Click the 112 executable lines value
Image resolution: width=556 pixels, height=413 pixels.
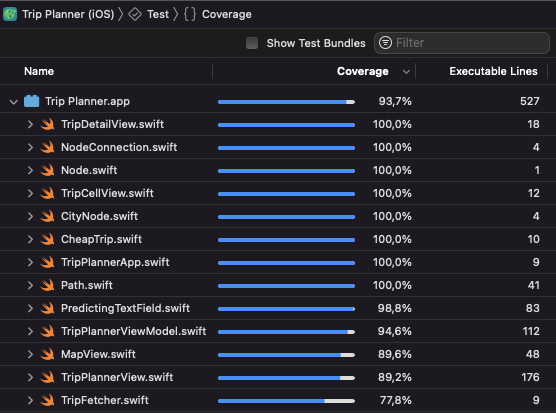point(531,331)
